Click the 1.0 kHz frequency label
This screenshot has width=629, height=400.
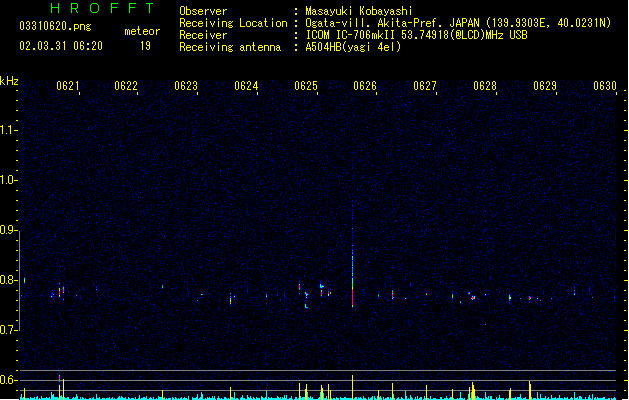point(8,180)
